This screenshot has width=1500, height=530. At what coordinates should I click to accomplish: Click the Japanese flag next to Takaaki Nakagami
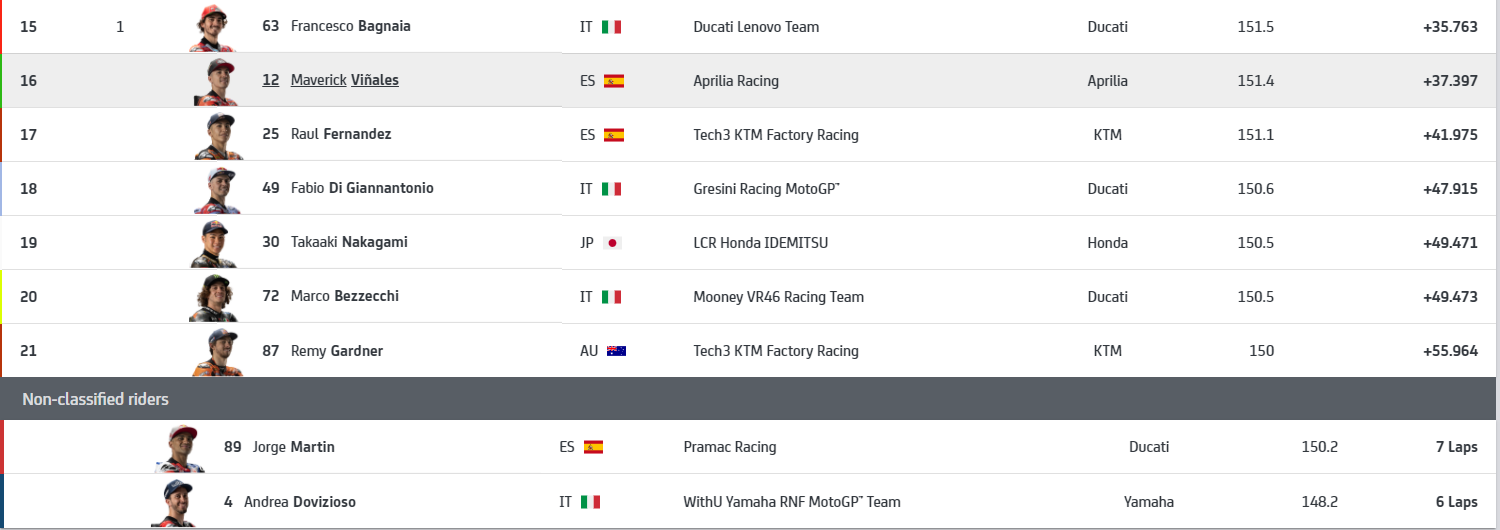(612, 243)
